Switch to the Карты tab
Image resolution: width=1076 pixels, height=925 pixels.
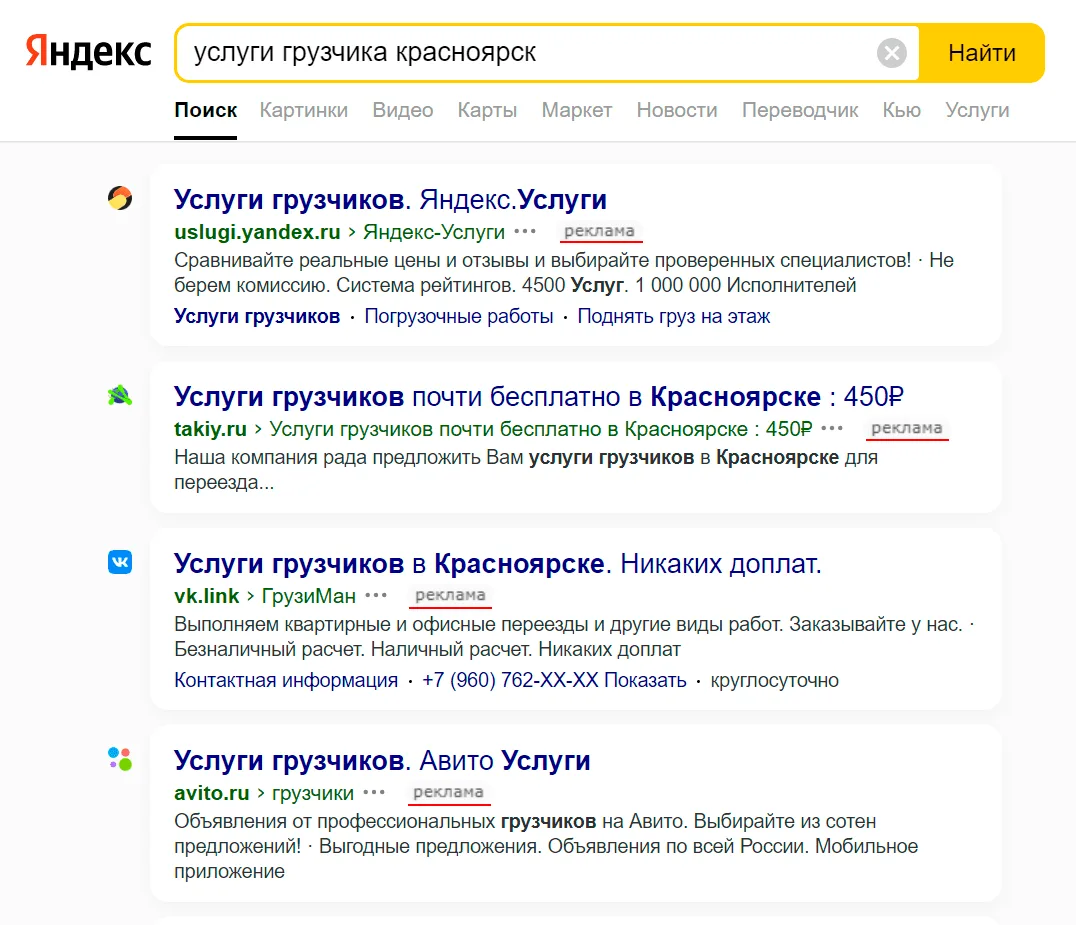(487, 110)
